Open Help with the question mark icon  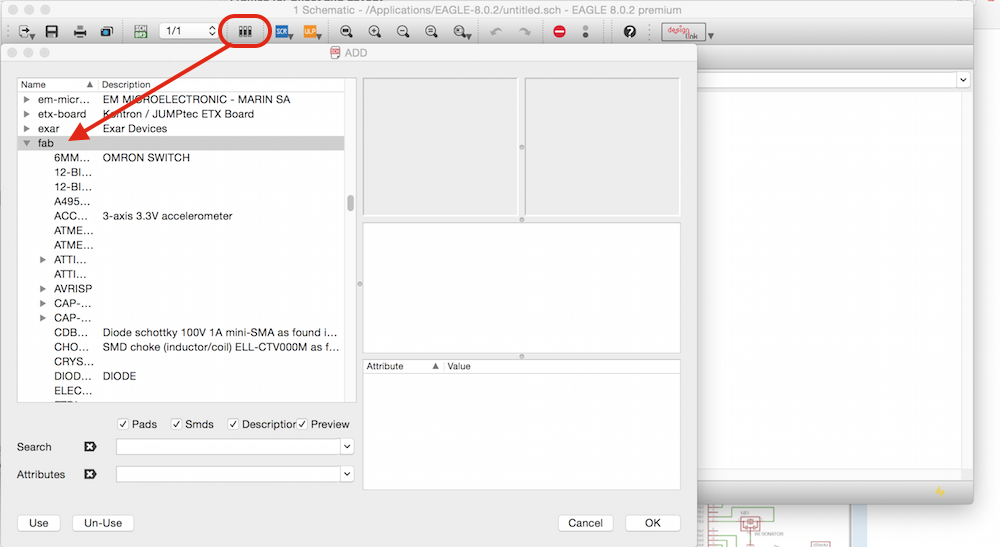(629, 31)
